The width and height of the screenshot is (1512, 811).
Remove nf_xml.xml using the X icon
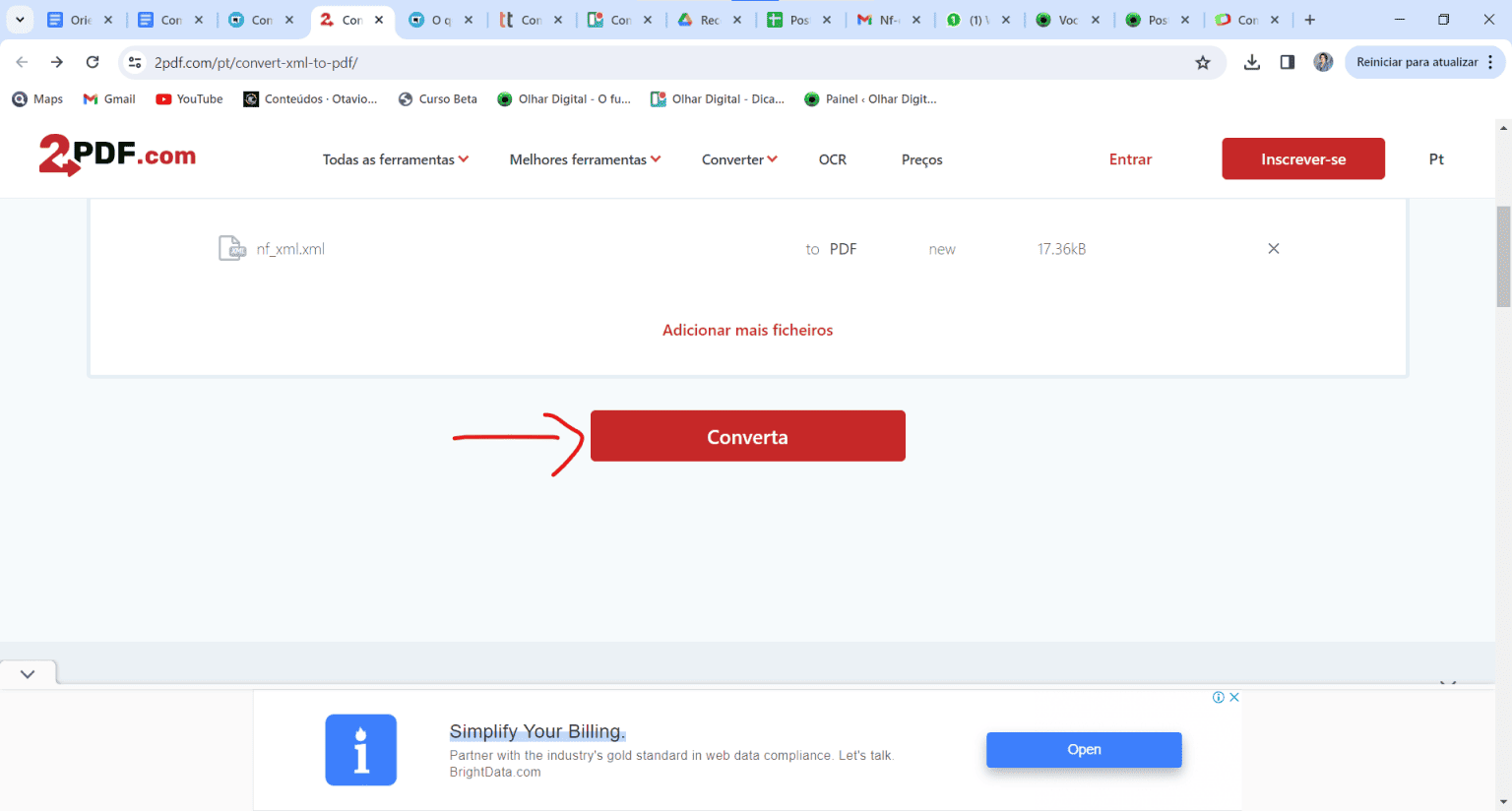click(1273, 248)
